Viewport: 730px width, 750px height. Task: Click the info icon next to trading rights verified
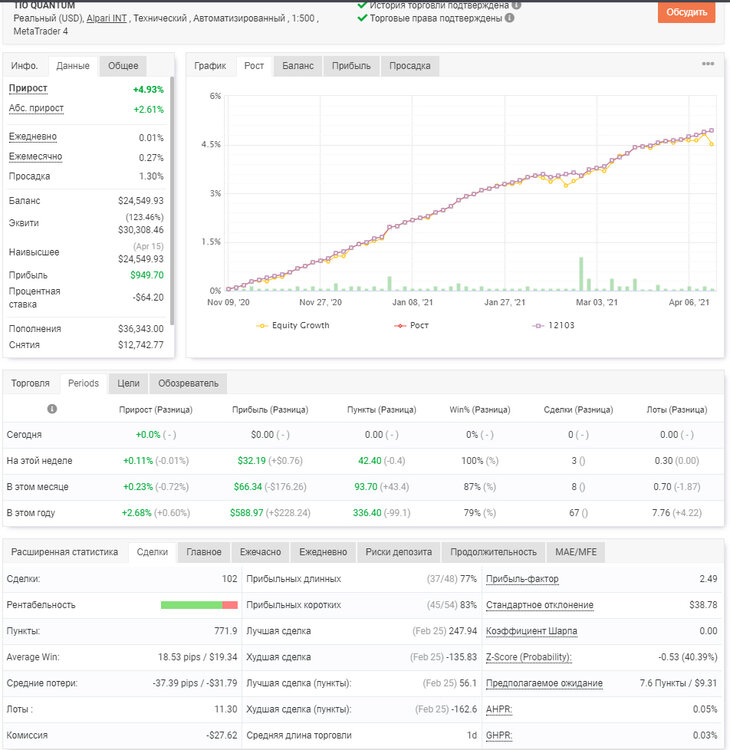pos(509,18)
